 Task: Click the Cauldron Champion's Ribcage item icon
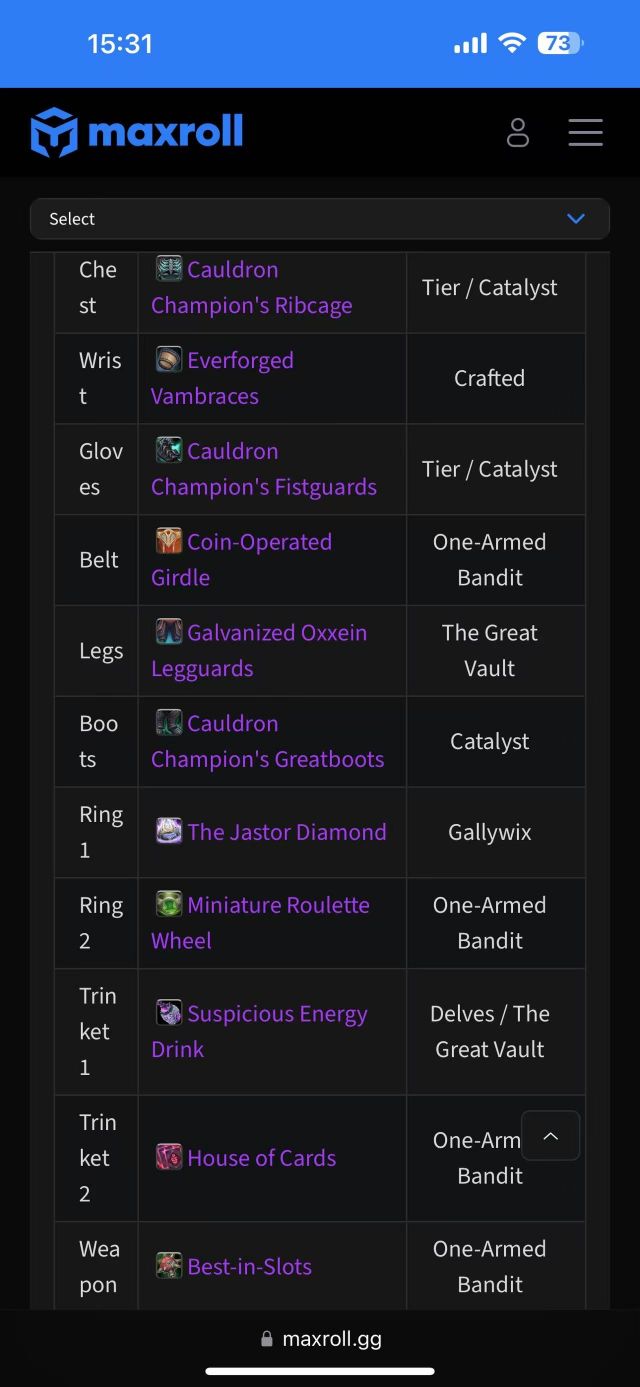(x=169, y=269)
